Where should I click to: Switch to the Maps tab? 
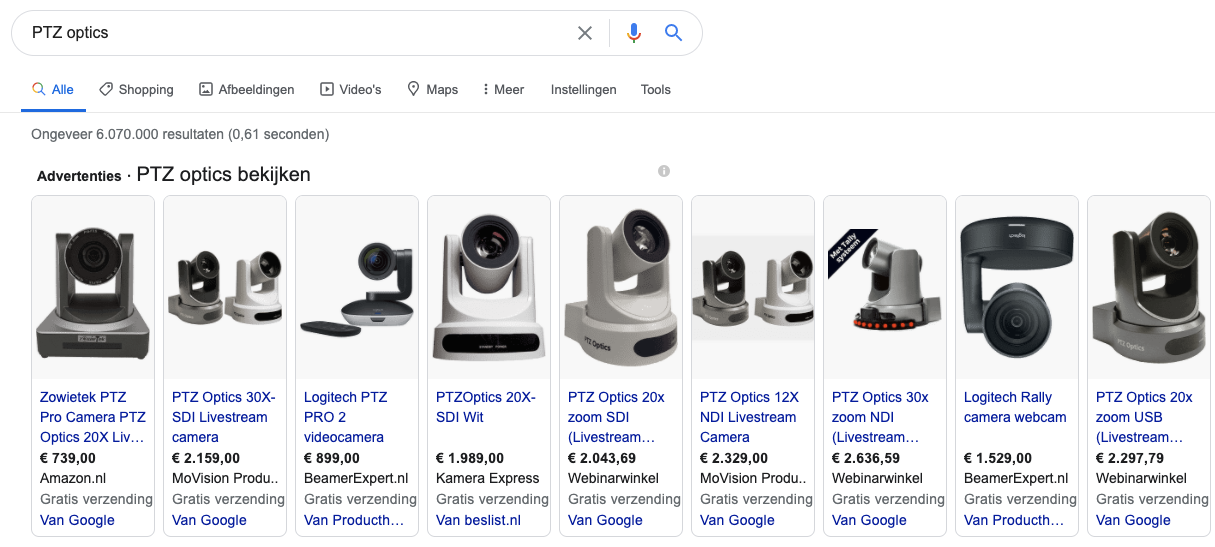pos(433,89)
